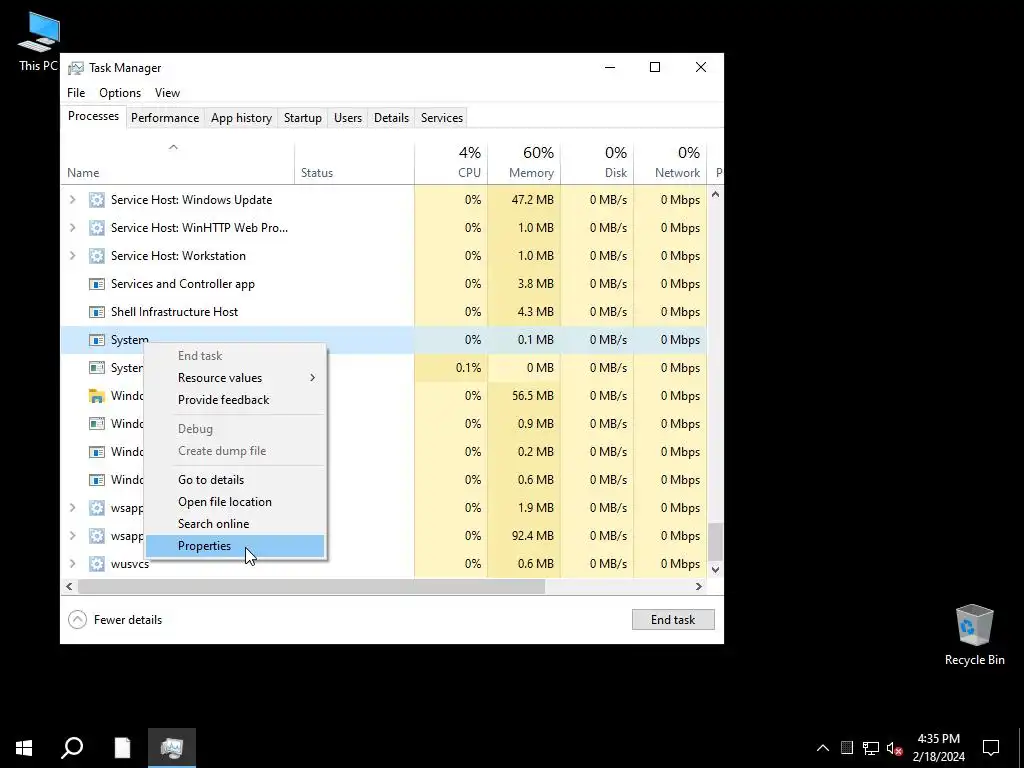Image resolution: width=1024 pixels, height=768 pixels.
Task: Switch to the App history tab
Action: pyautogui.click(x=241, y=118)
